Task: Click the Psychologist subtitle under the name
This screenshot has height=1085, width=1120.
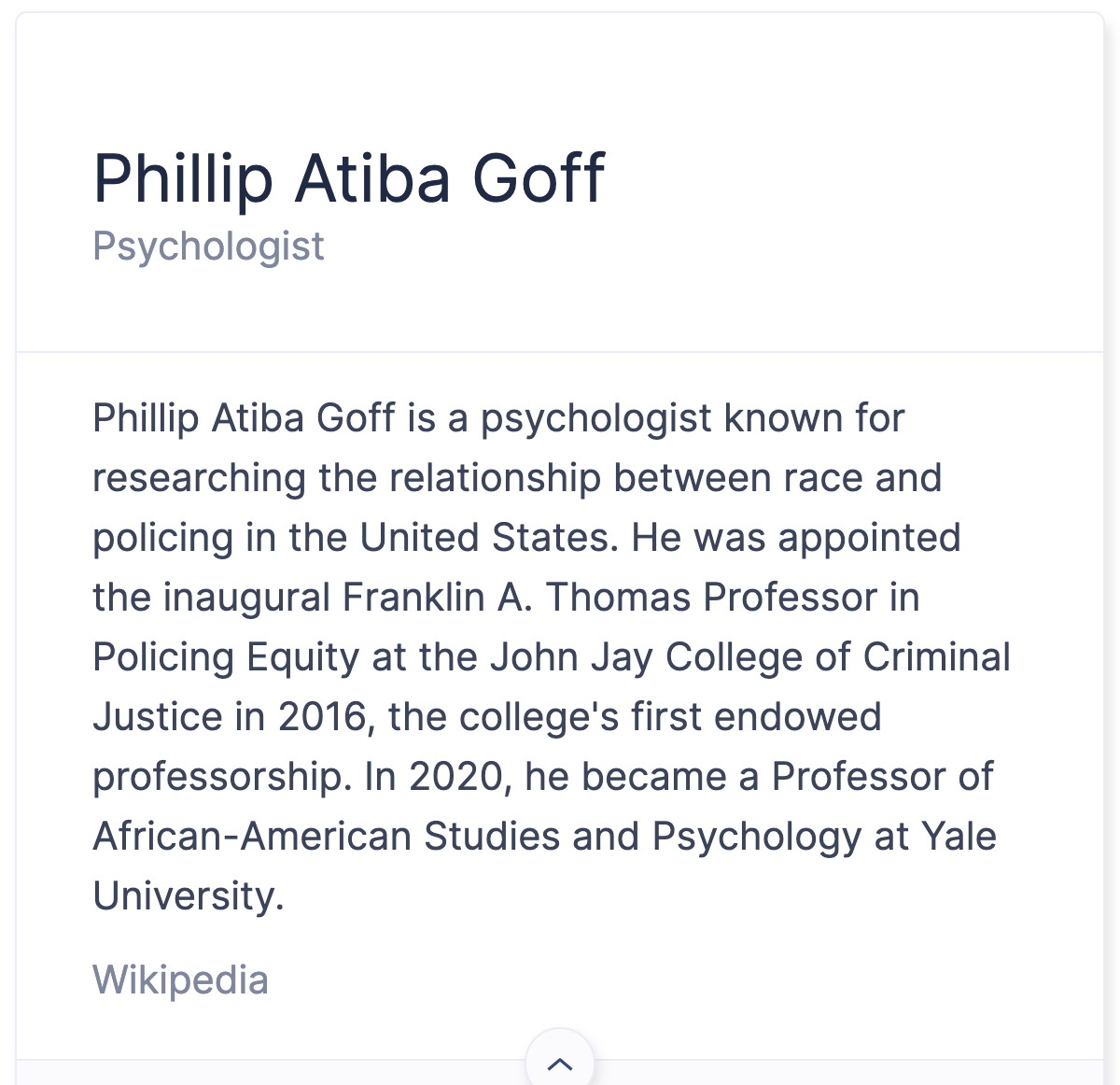Action: 208,247
